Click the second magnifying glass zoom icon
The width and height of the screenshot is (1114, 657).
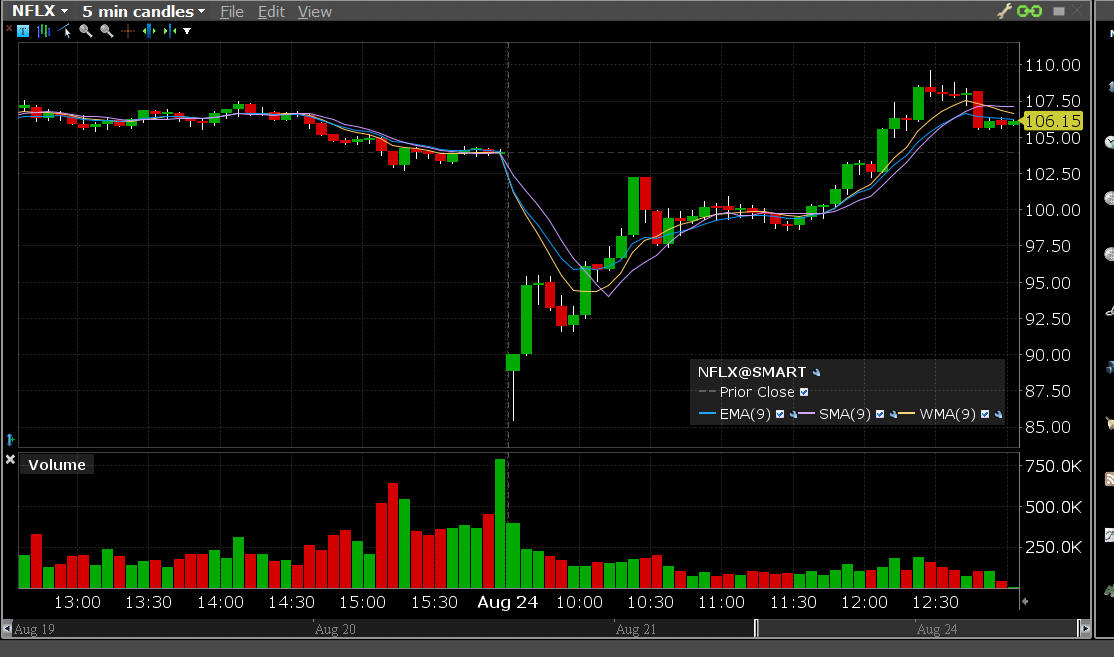point(106,31)
